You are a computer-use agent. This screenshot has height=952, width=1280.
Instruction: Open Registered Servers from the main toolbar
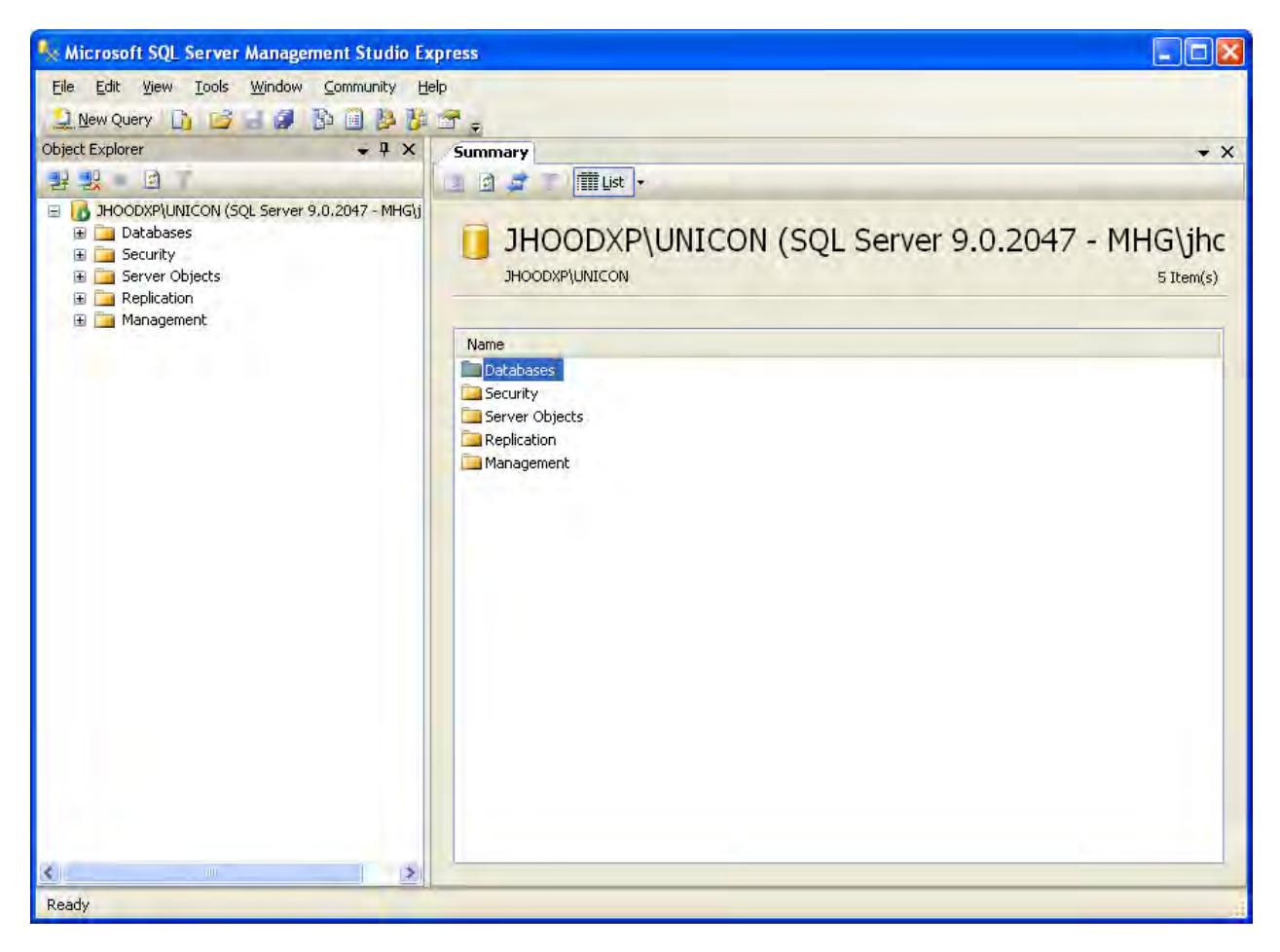[320, 120]
